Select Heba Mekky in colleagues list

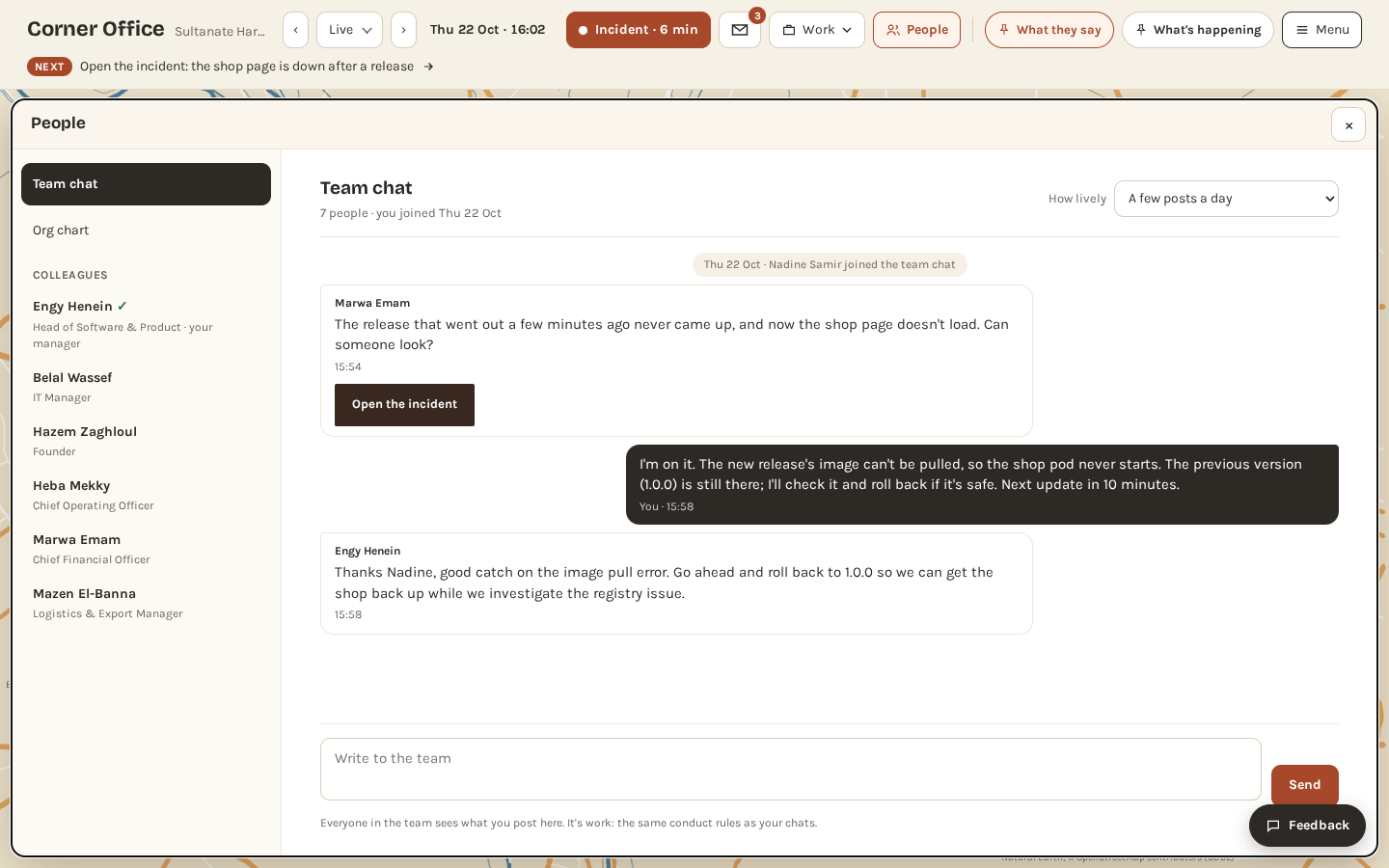coord(146,495)
